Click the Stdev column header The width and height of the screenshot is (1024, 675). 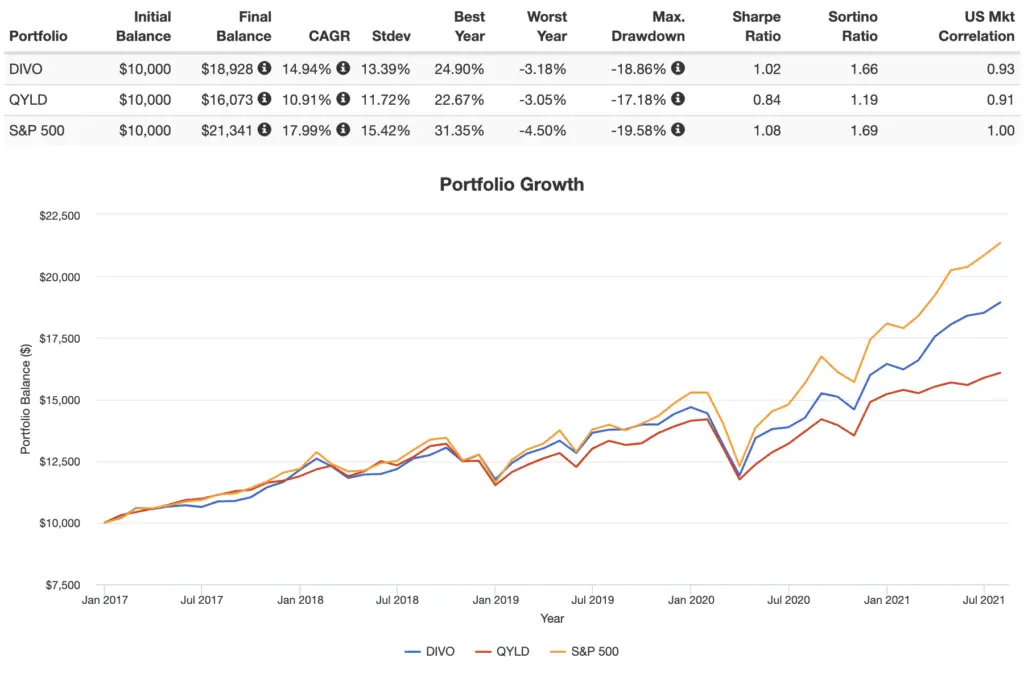pos(391,36)
